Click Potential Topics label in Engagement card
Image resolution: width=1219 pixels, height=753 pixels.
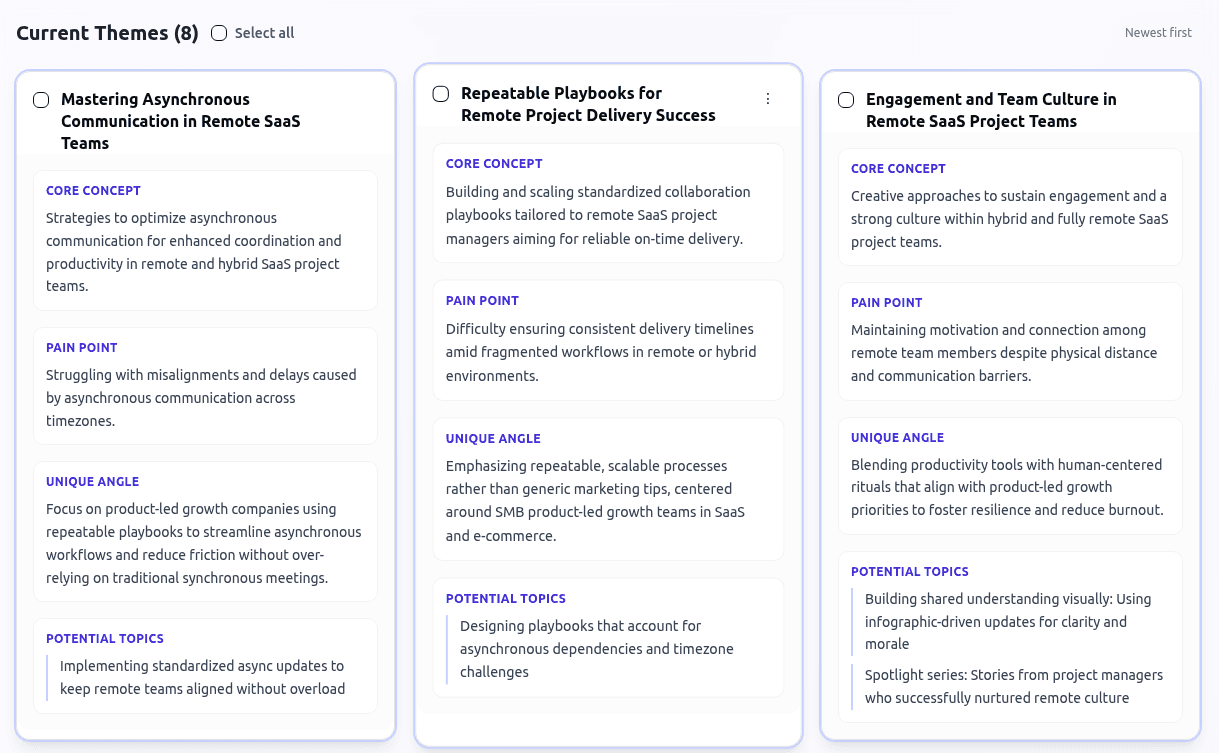pos(910,572)
